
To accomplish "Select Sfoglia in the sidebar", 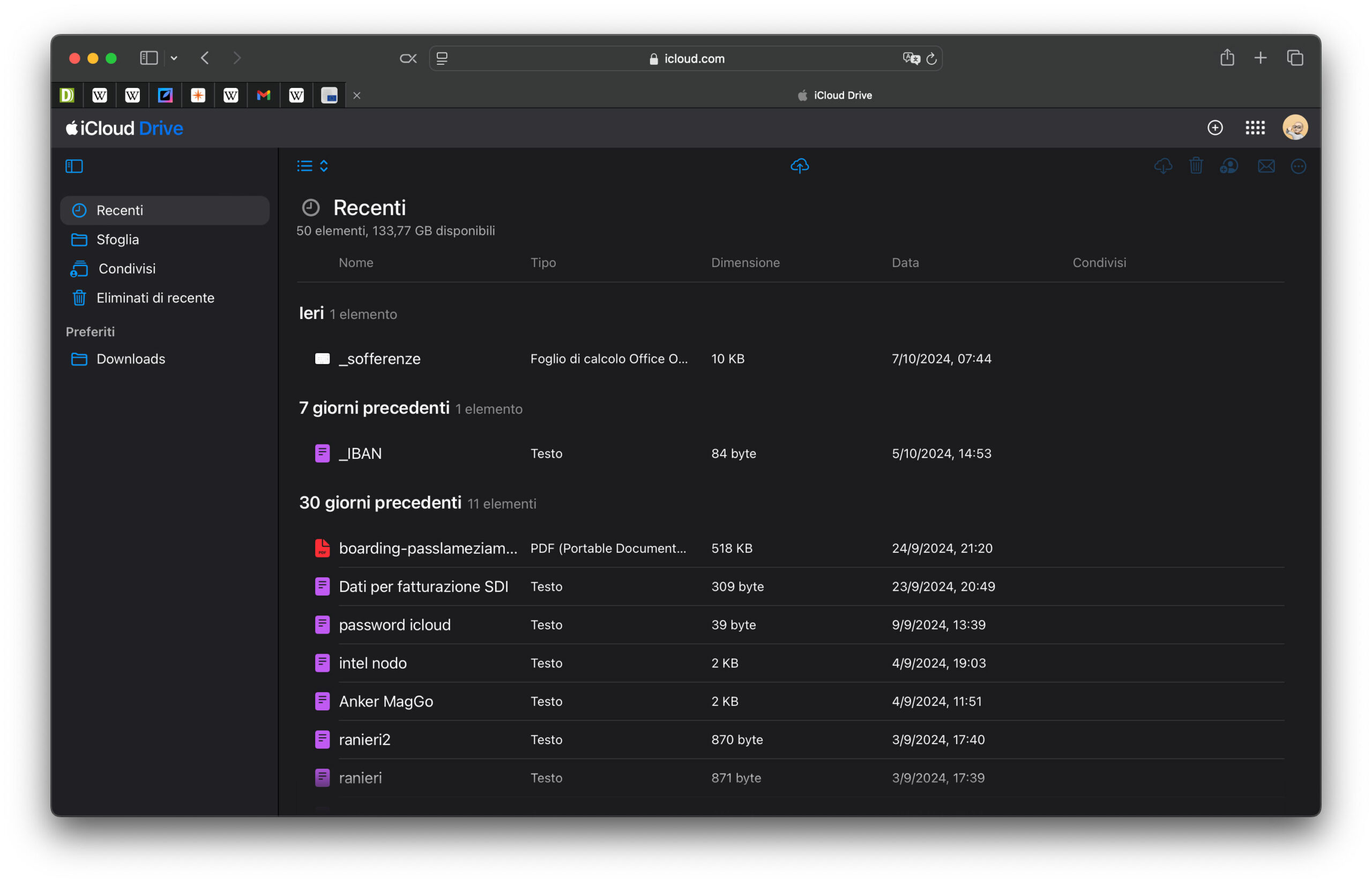I will (117, 240).
